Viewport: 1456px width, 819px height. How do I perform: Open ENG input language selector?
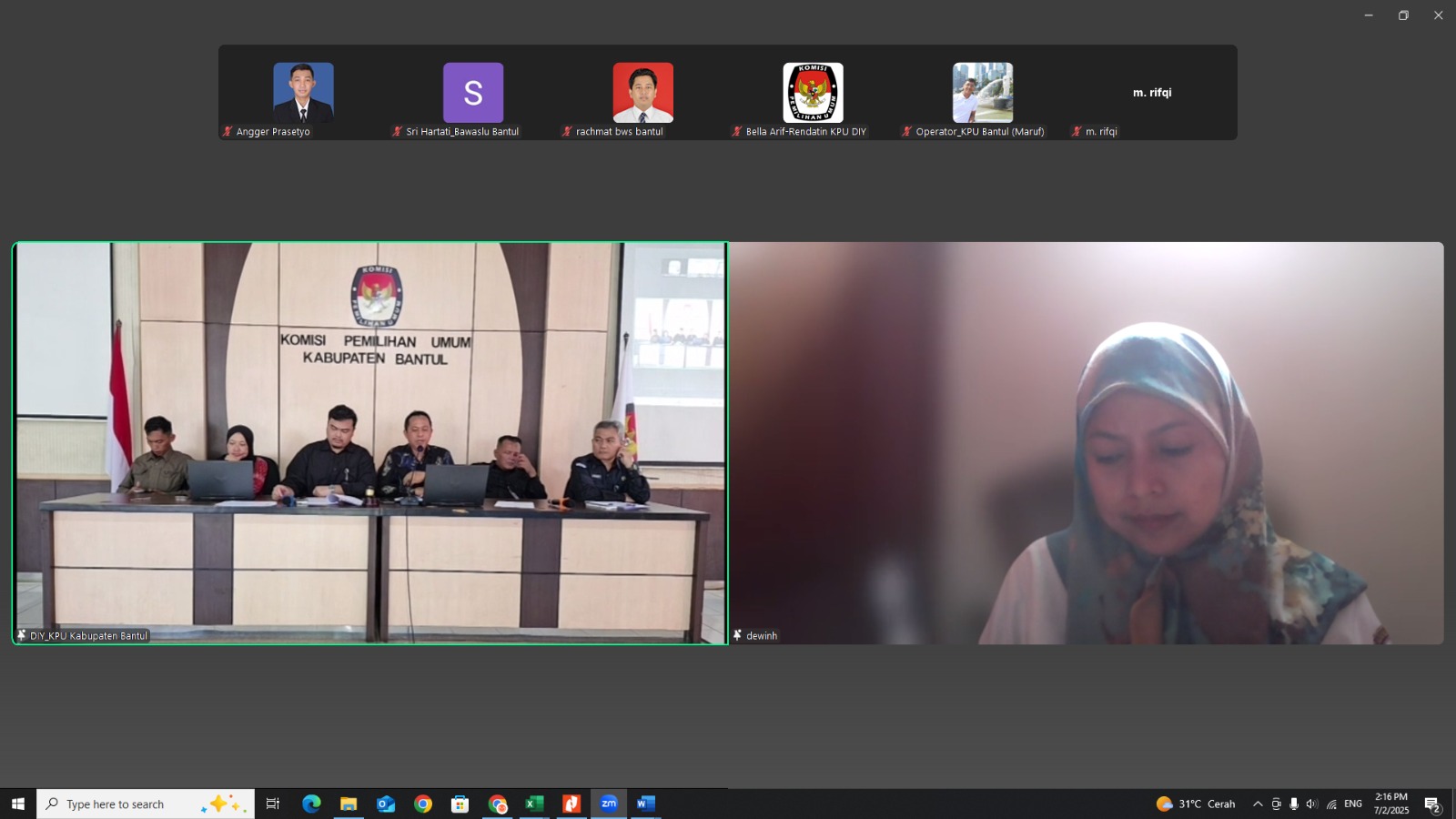coord(1353,804)
